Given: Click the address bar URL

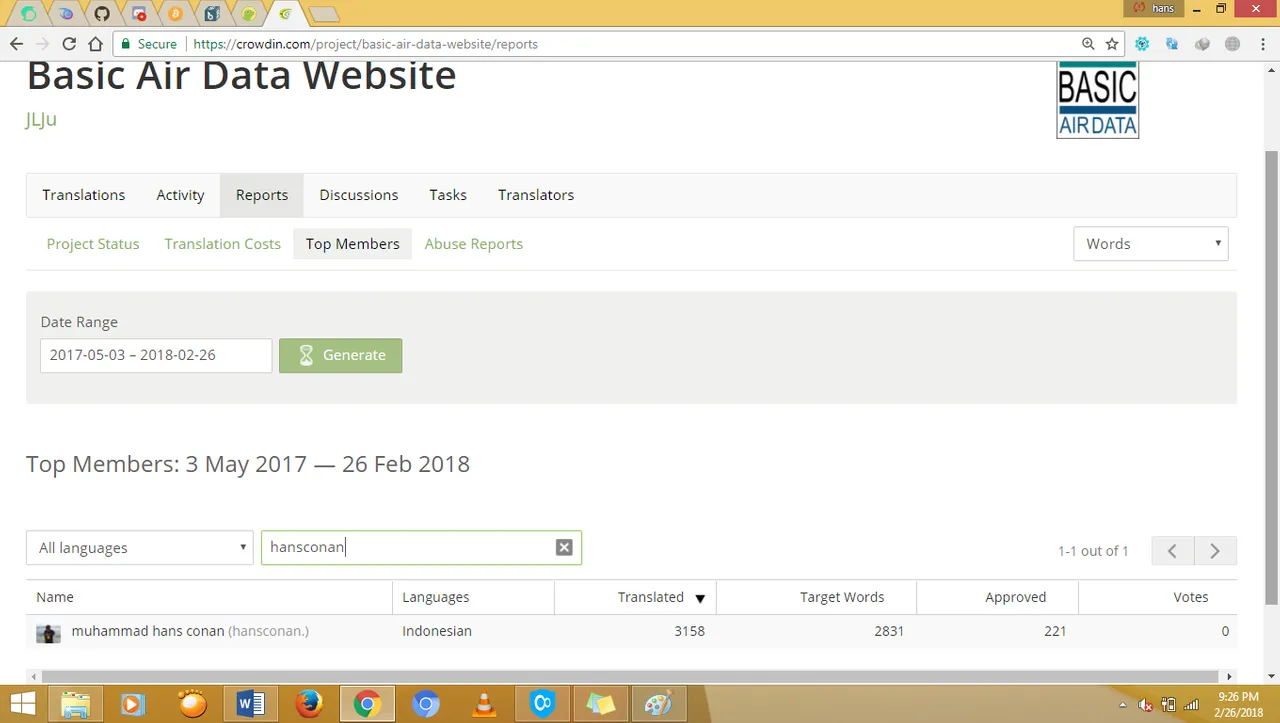Looking at the screenshot, I should tap(365, 44).
